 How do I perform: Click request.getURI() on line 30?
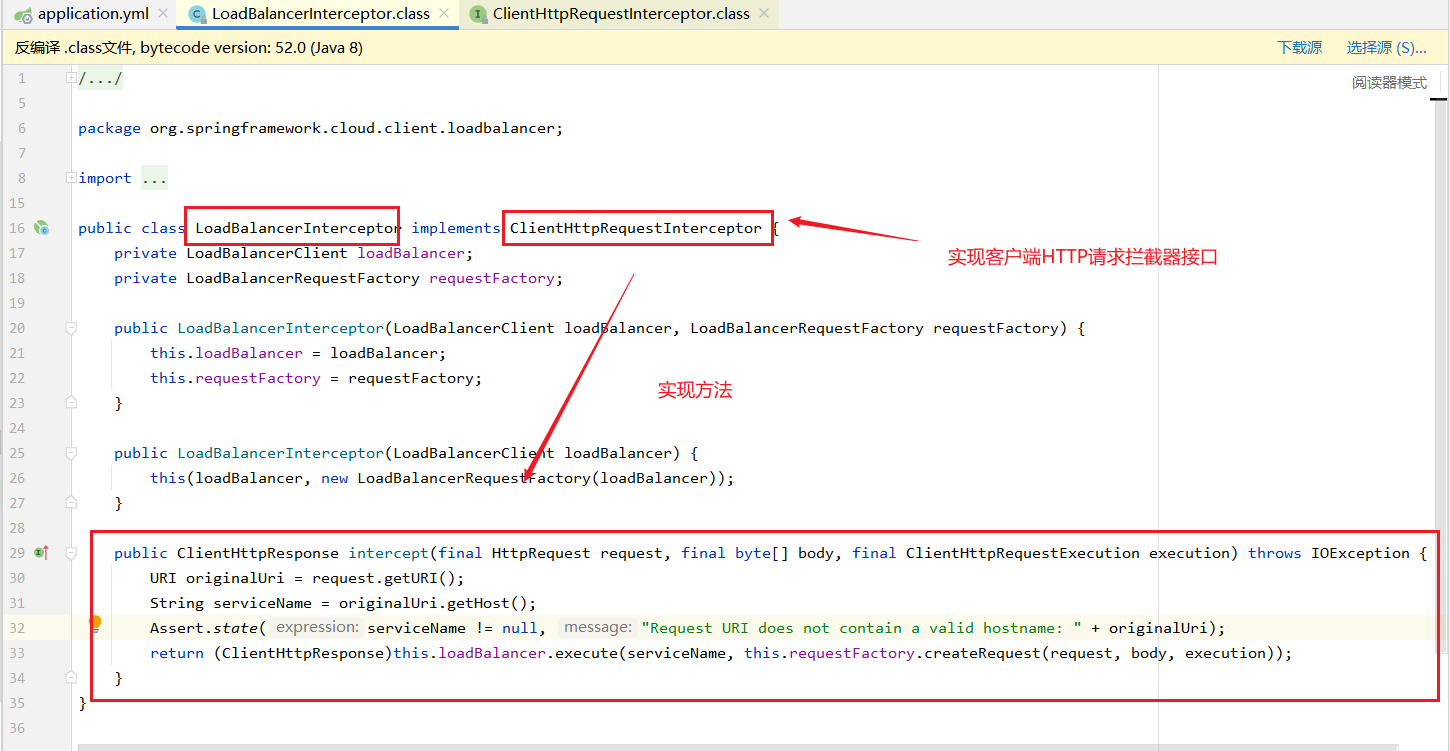384,578
